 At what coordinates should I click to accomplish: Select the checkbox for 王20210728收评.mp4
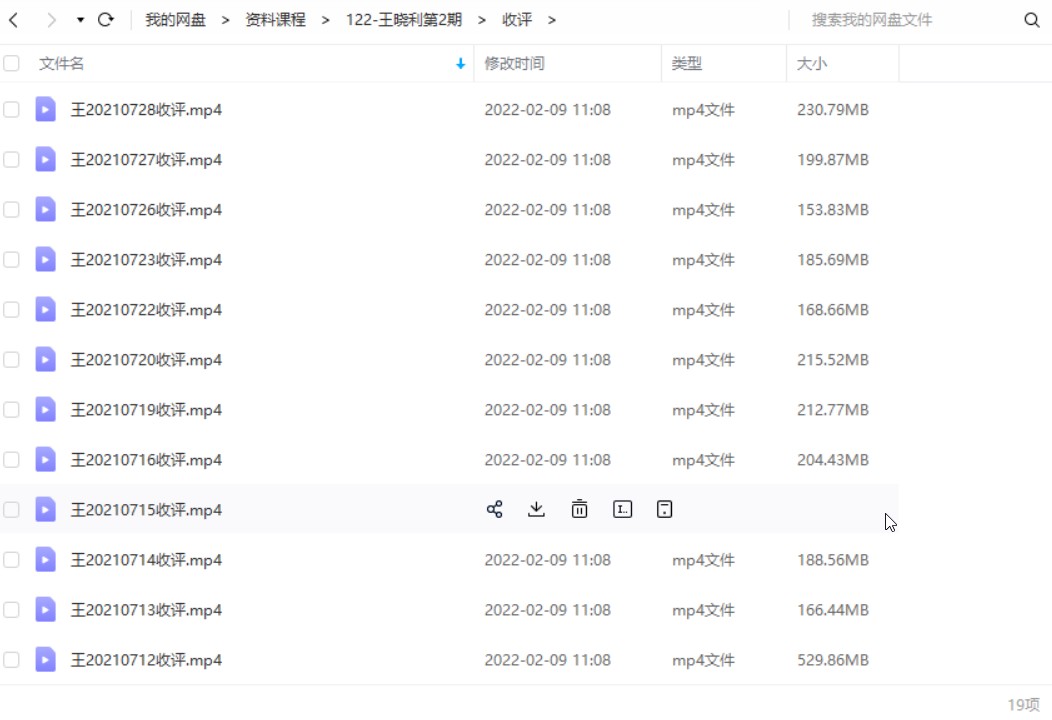click(x=11, y=109)
